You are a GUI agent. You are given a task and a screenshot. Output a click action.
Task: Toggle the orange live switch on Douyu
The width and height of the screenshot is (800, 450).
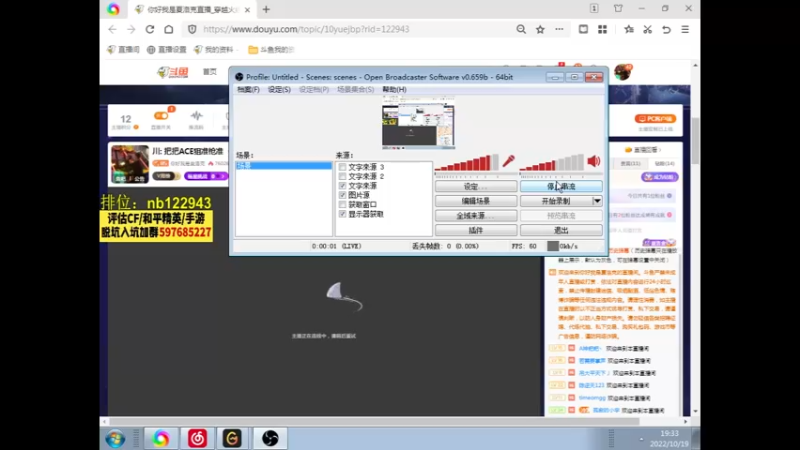point(161,116)
